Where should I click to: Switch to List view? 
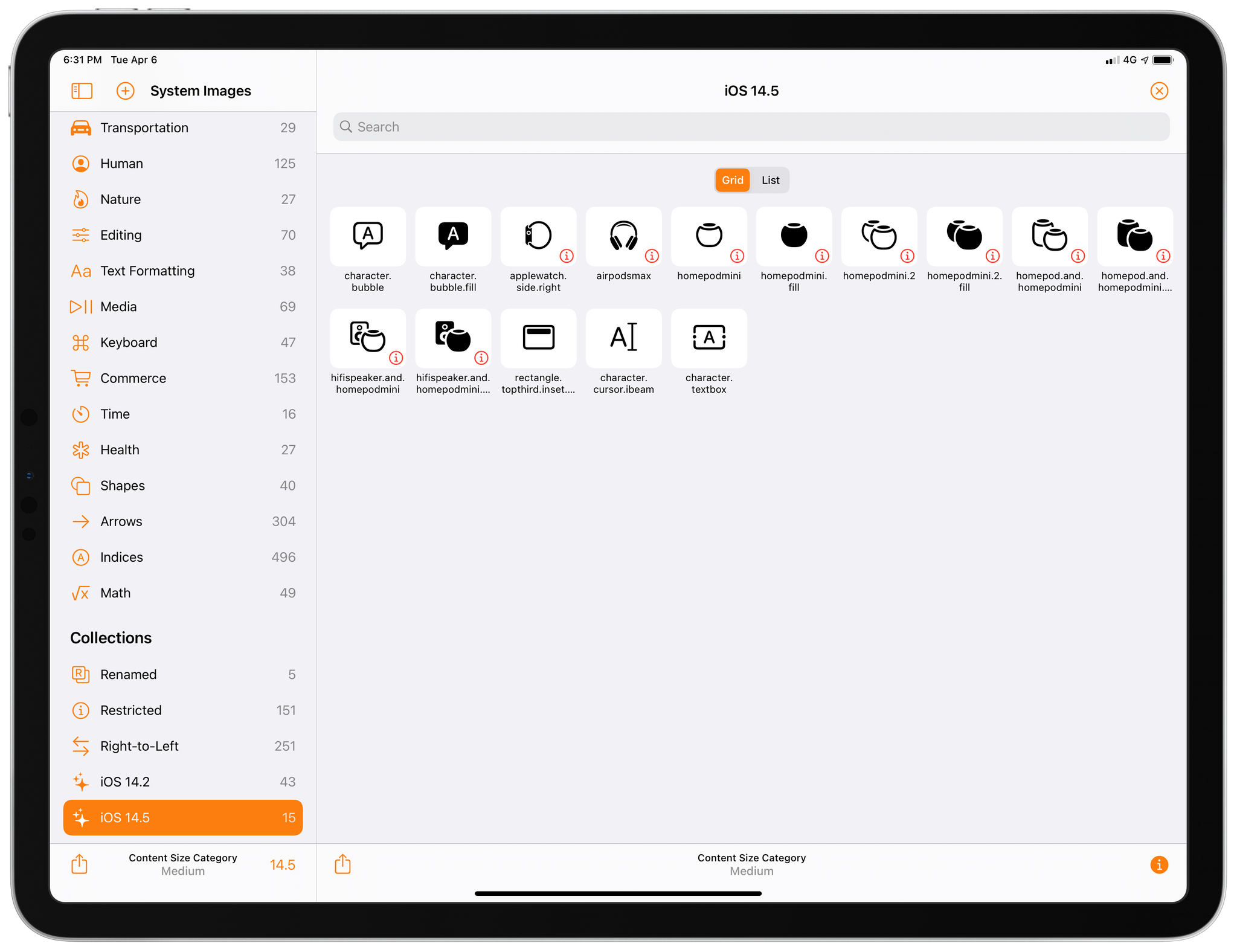[x=770, y=180]
